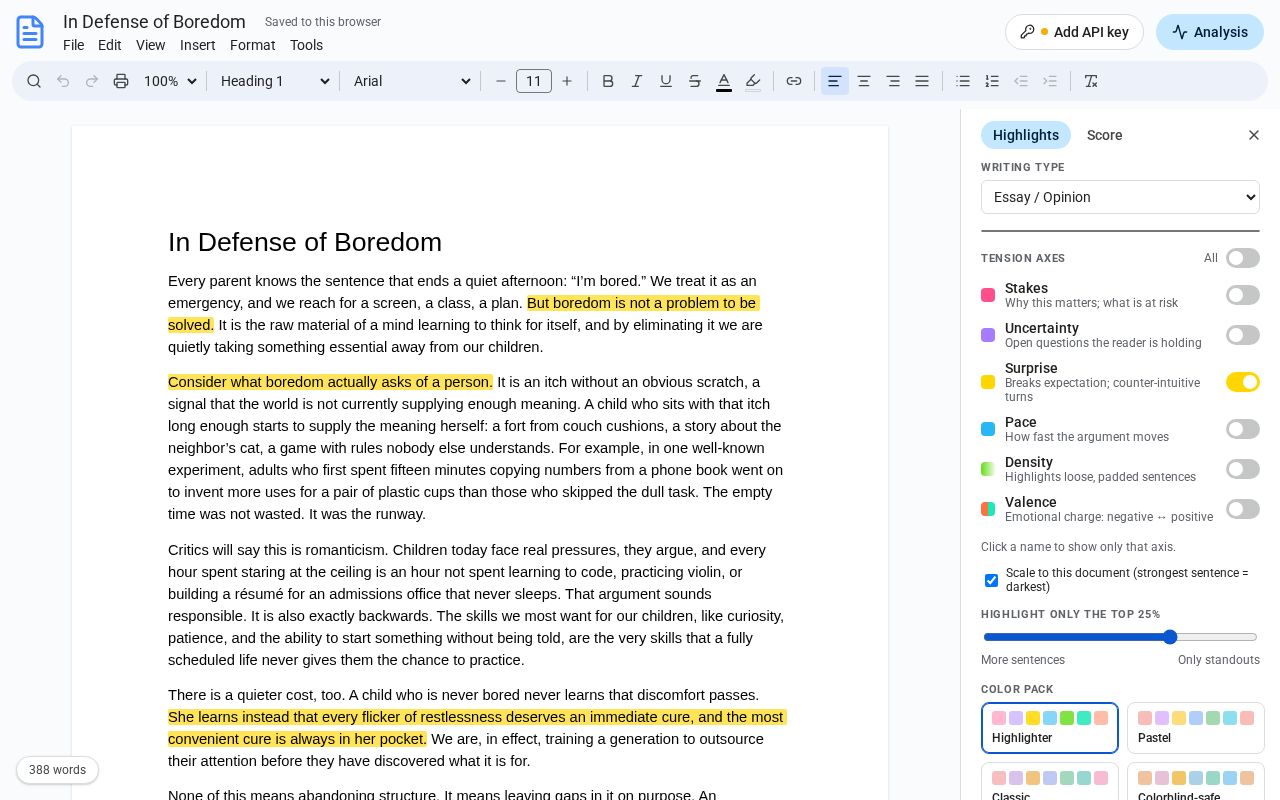Open the zoom level dropdown
1280x800 pixels.
pos(170,81)
